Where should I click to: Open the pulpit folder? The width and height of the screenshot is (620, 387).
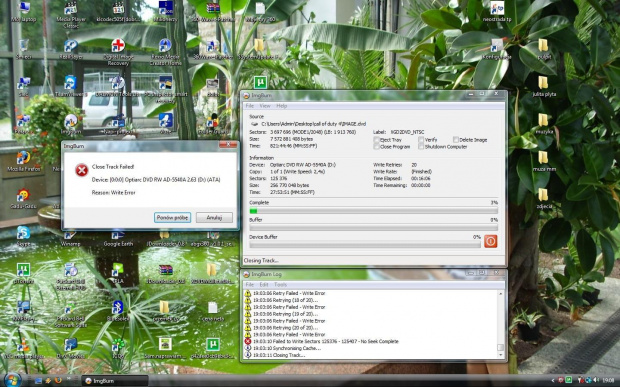(544, 49)
